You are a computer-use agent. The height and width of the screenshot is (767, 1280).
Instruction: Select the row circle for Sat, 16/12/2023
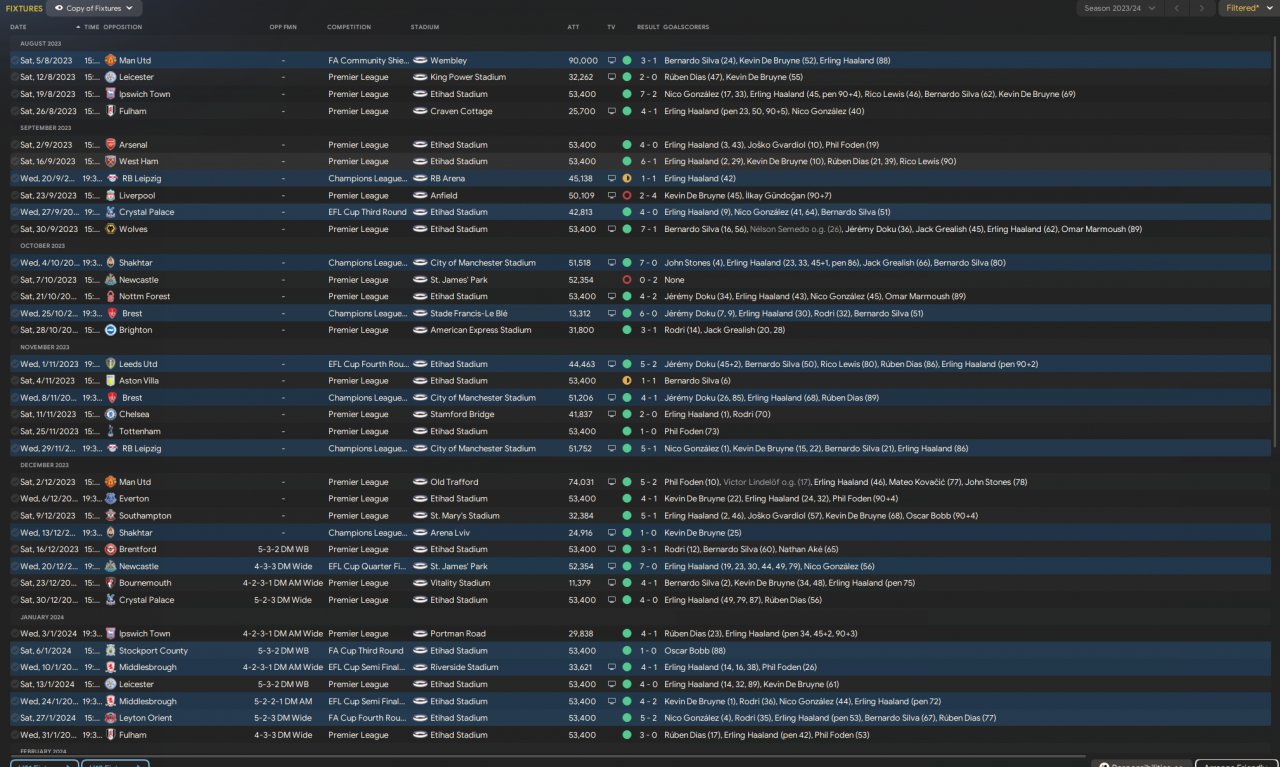14,549
